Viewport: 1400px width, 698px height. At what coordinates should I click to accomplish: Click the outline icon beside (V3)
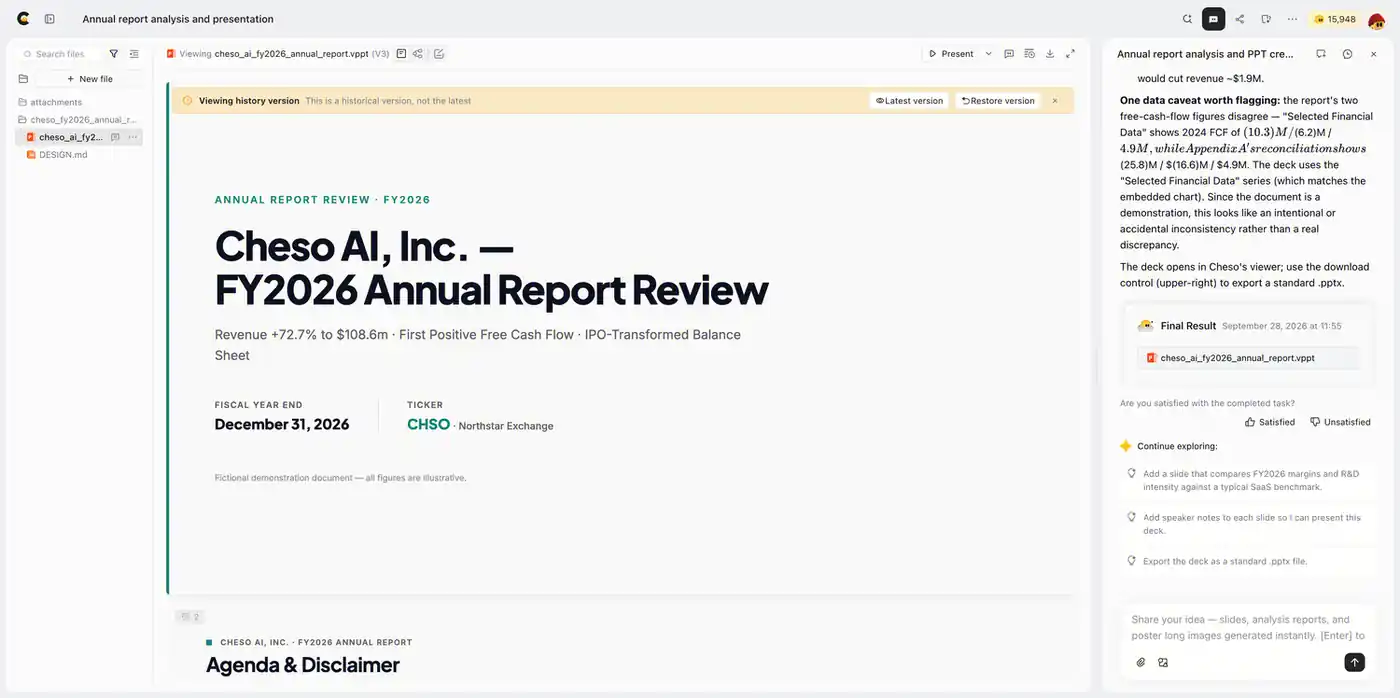(x=401, y=54)
